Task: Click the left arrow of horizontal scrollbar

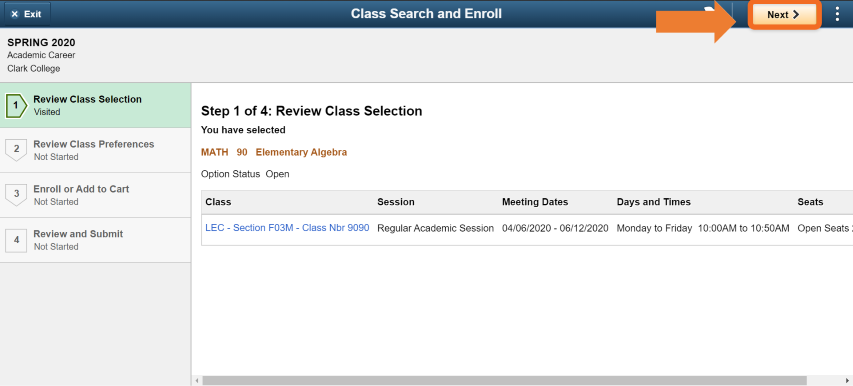Action: (197, 381)
